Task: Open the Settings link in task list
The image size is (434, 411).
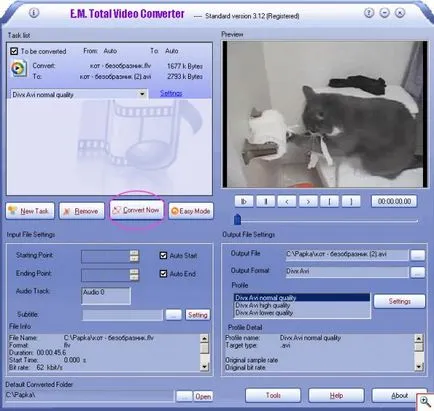Action: (x=171, y=93)
